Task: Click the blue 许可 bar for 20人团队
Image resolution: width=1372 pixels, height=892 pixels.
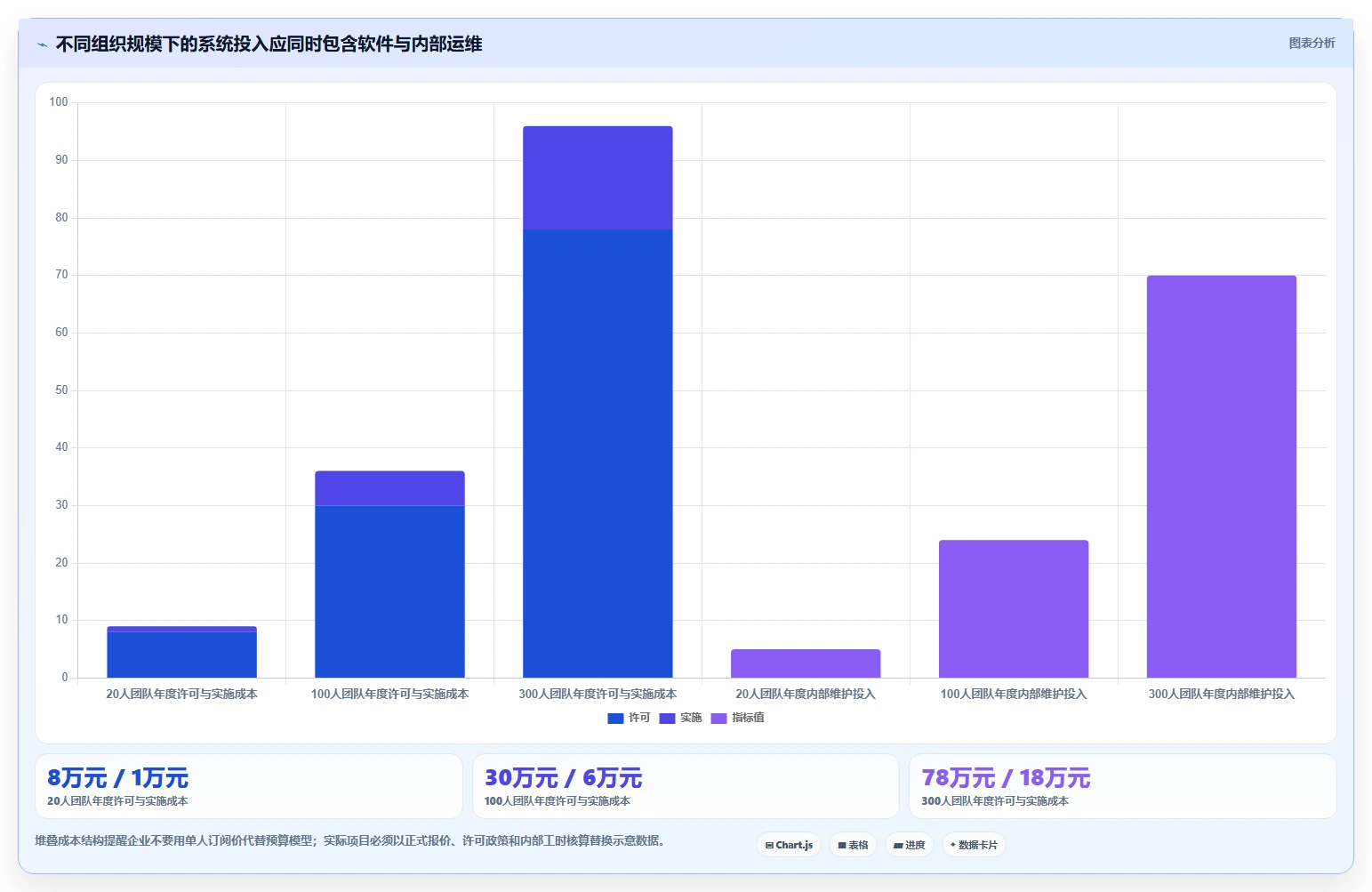Action: pyautogui.click(x=181, y=655)
